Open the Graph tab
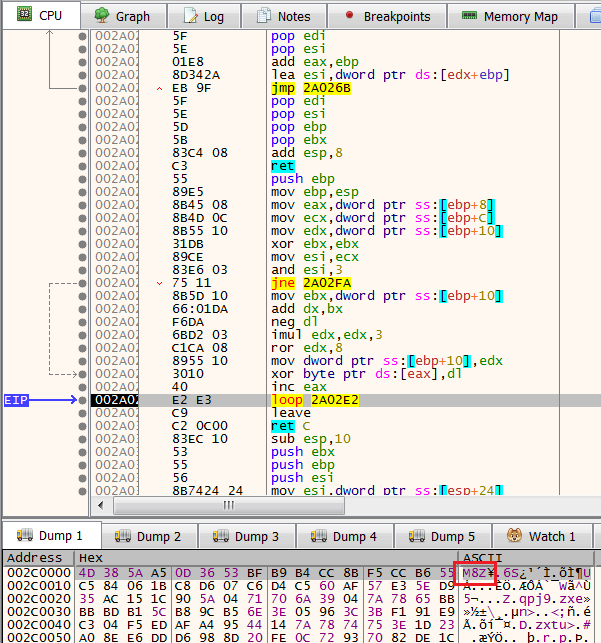Viewport: 601px width, 643px height. point(124,16)
